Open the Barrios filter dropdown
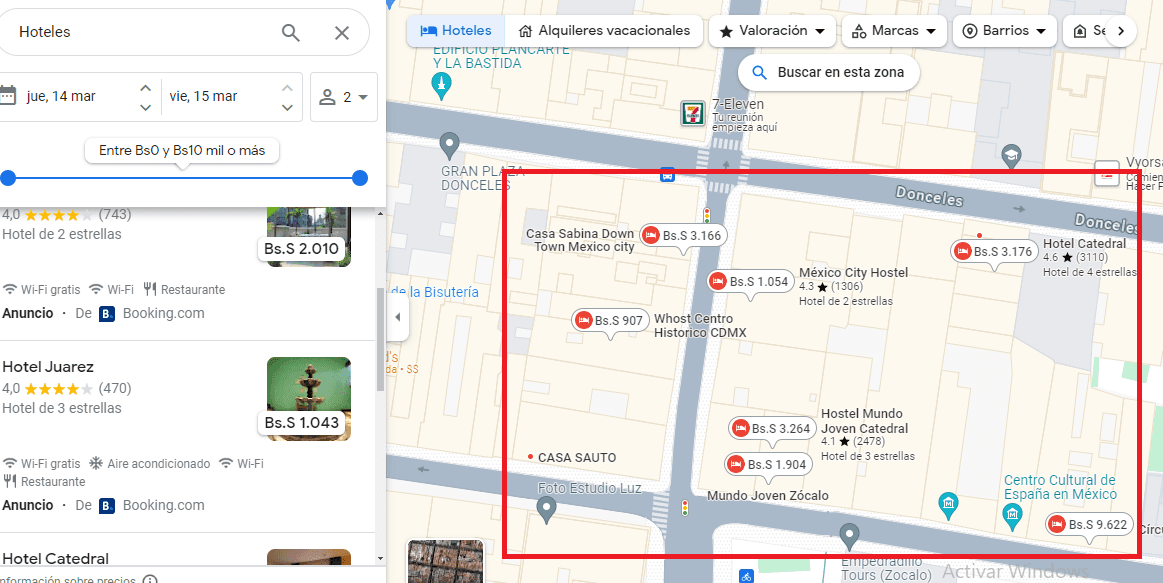1163x583 pixels. point(1004,31)
